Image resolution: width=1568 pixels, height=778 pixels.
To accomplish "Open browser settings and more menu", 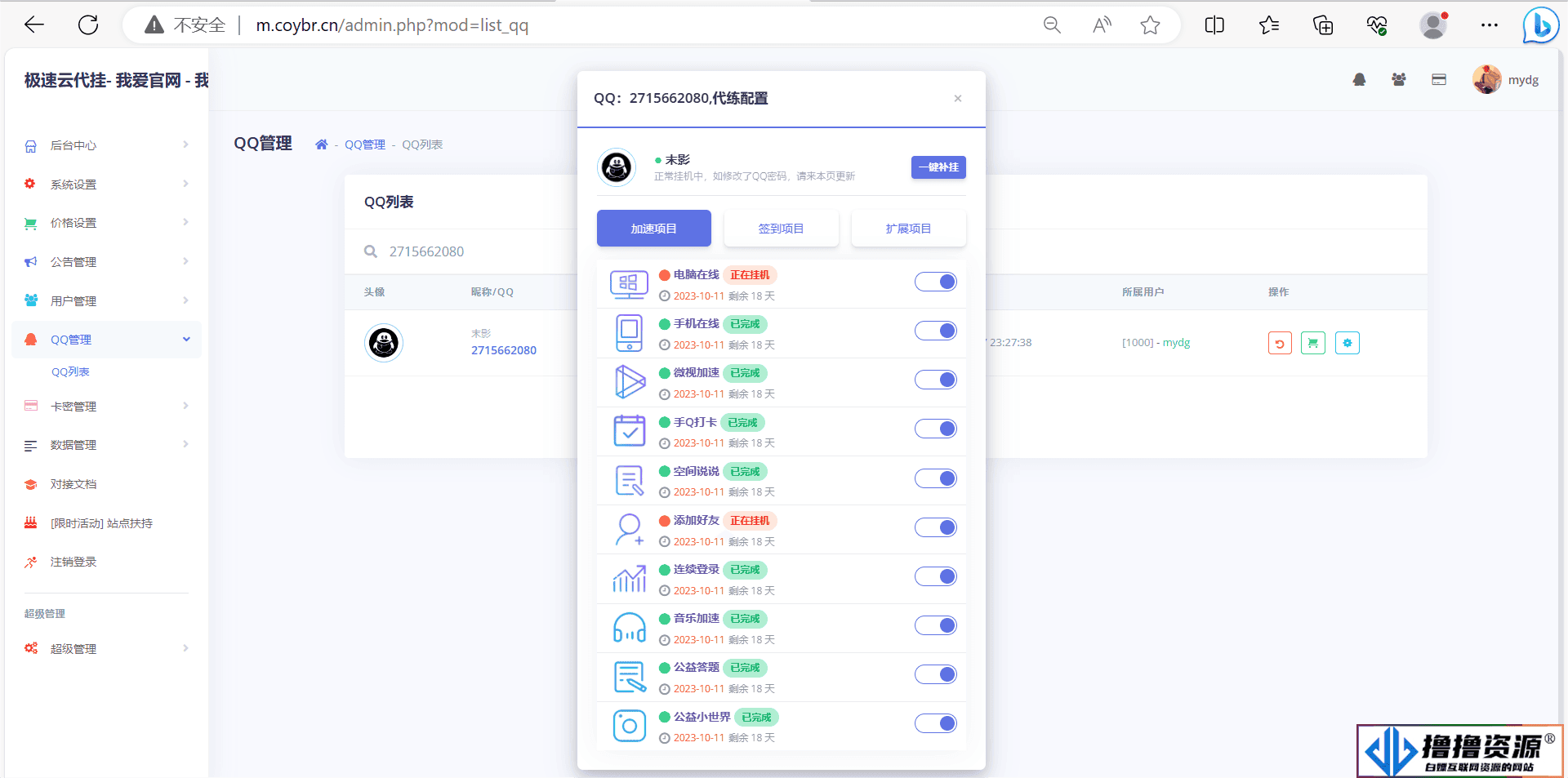I will (1489, 25).
